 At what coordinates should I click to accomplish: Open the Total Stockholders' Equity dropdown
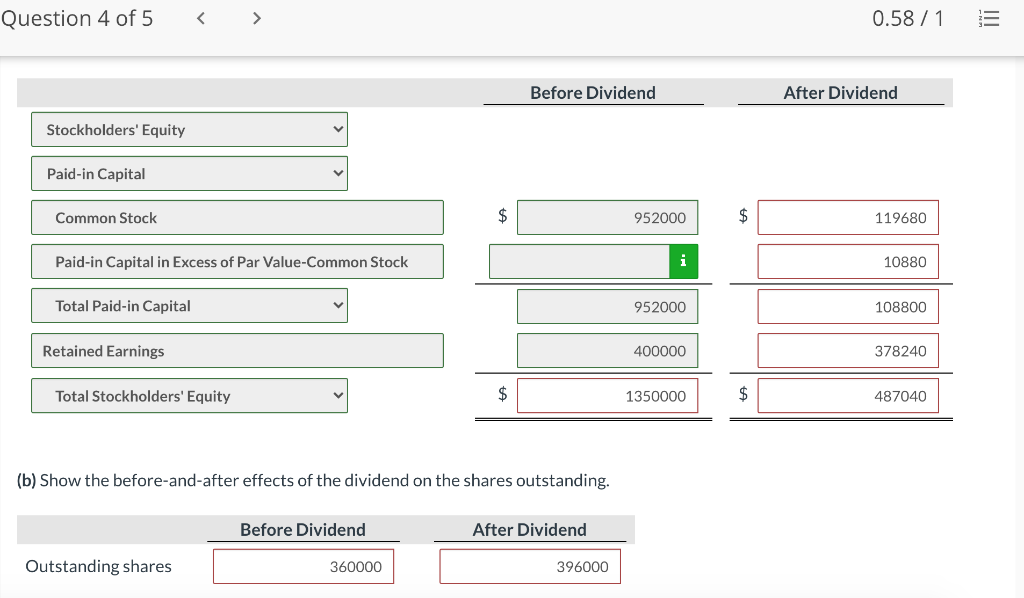pyautogui.click(x=189, y=396)
